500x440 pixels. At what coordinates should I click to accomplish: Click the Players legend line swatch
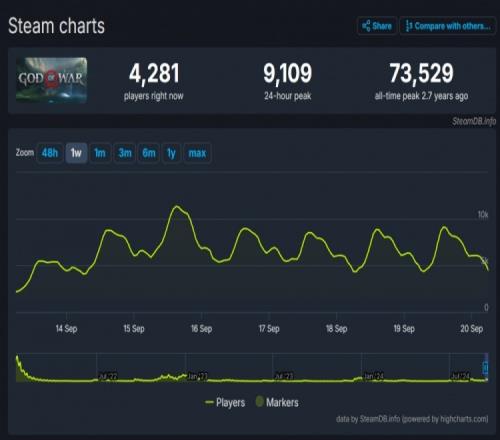209,402
